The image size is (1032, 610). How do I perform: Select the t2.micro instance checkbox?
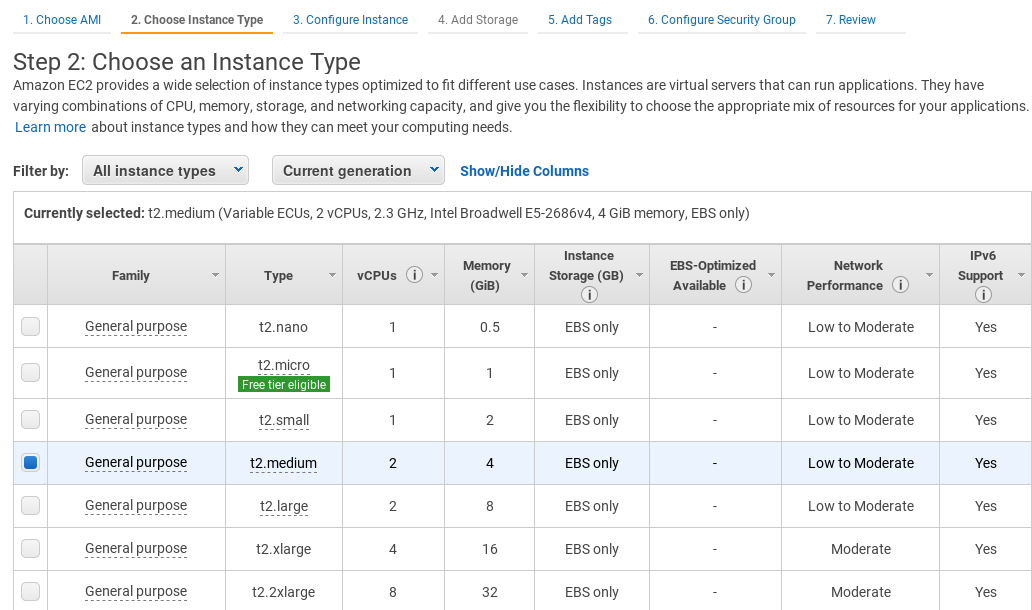[30, 372]
